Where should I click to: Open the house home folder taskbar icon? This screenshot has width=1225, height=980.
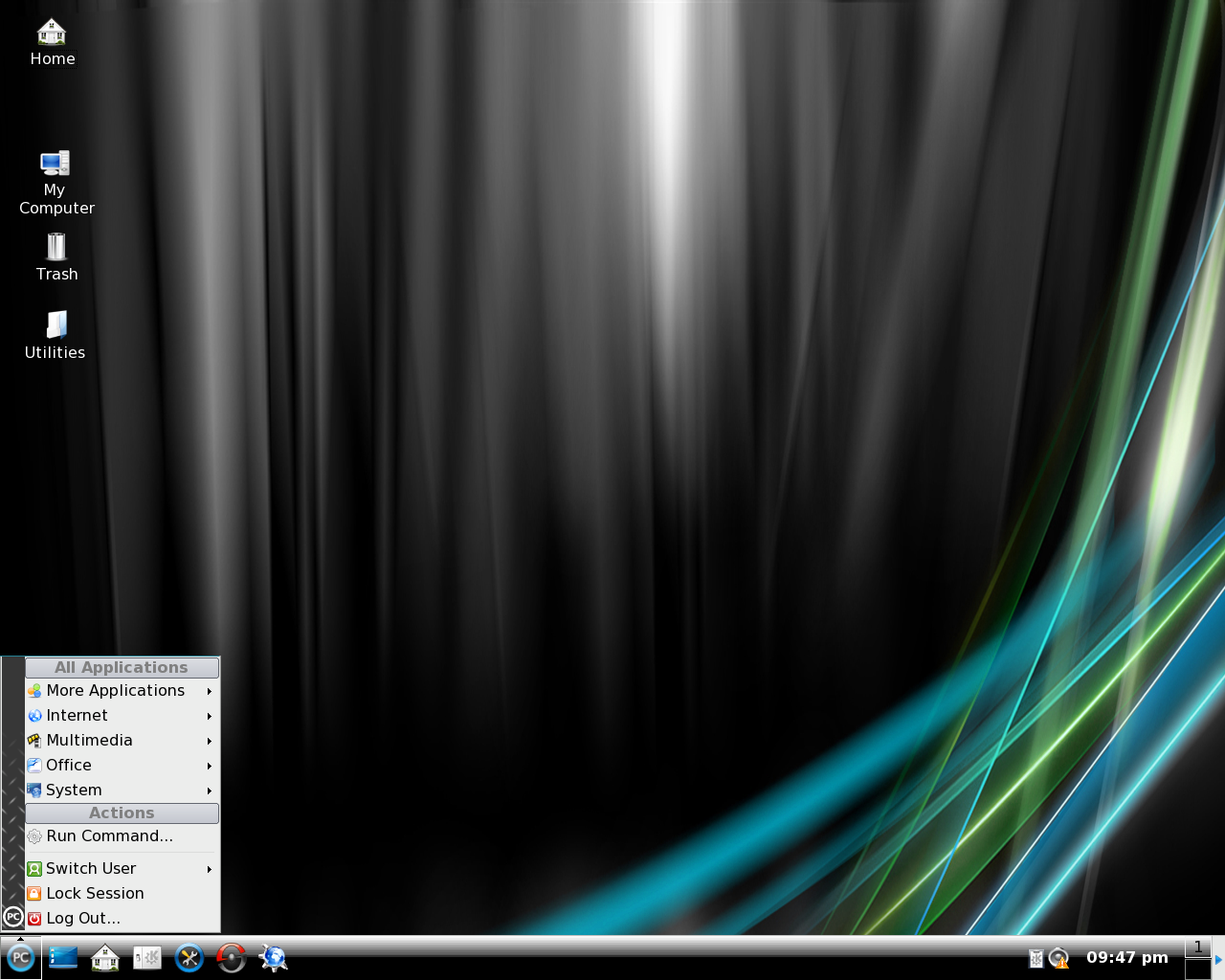[105, 957]
